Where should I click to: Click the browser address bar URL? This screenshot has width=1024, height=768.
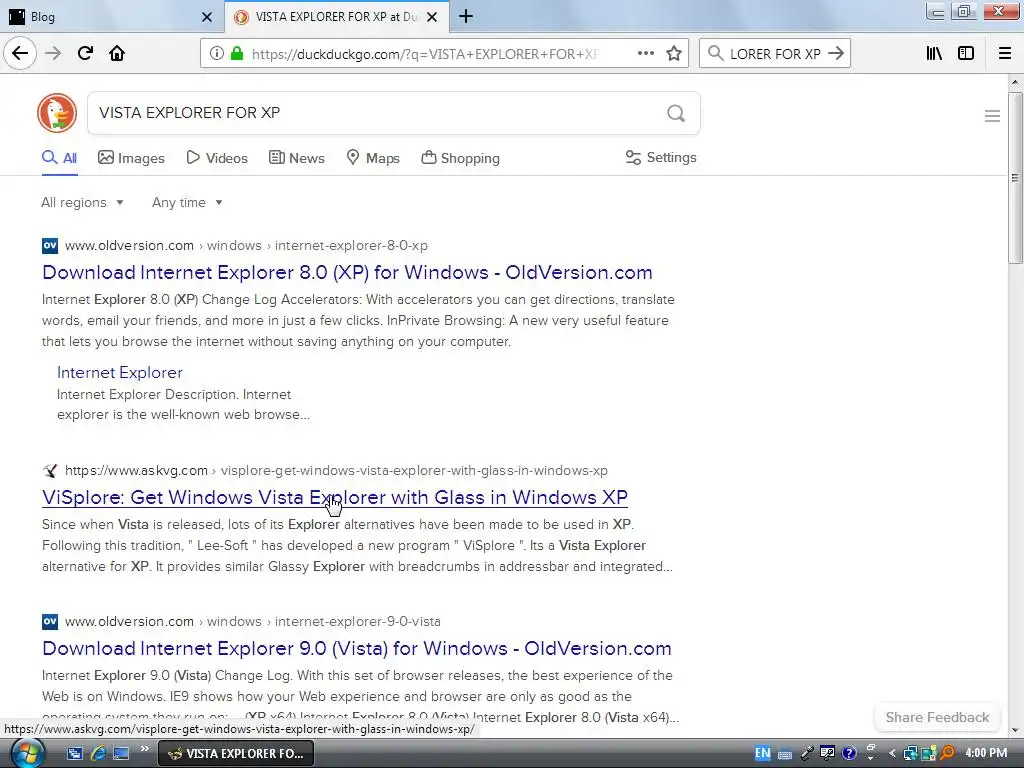(425, 54)
